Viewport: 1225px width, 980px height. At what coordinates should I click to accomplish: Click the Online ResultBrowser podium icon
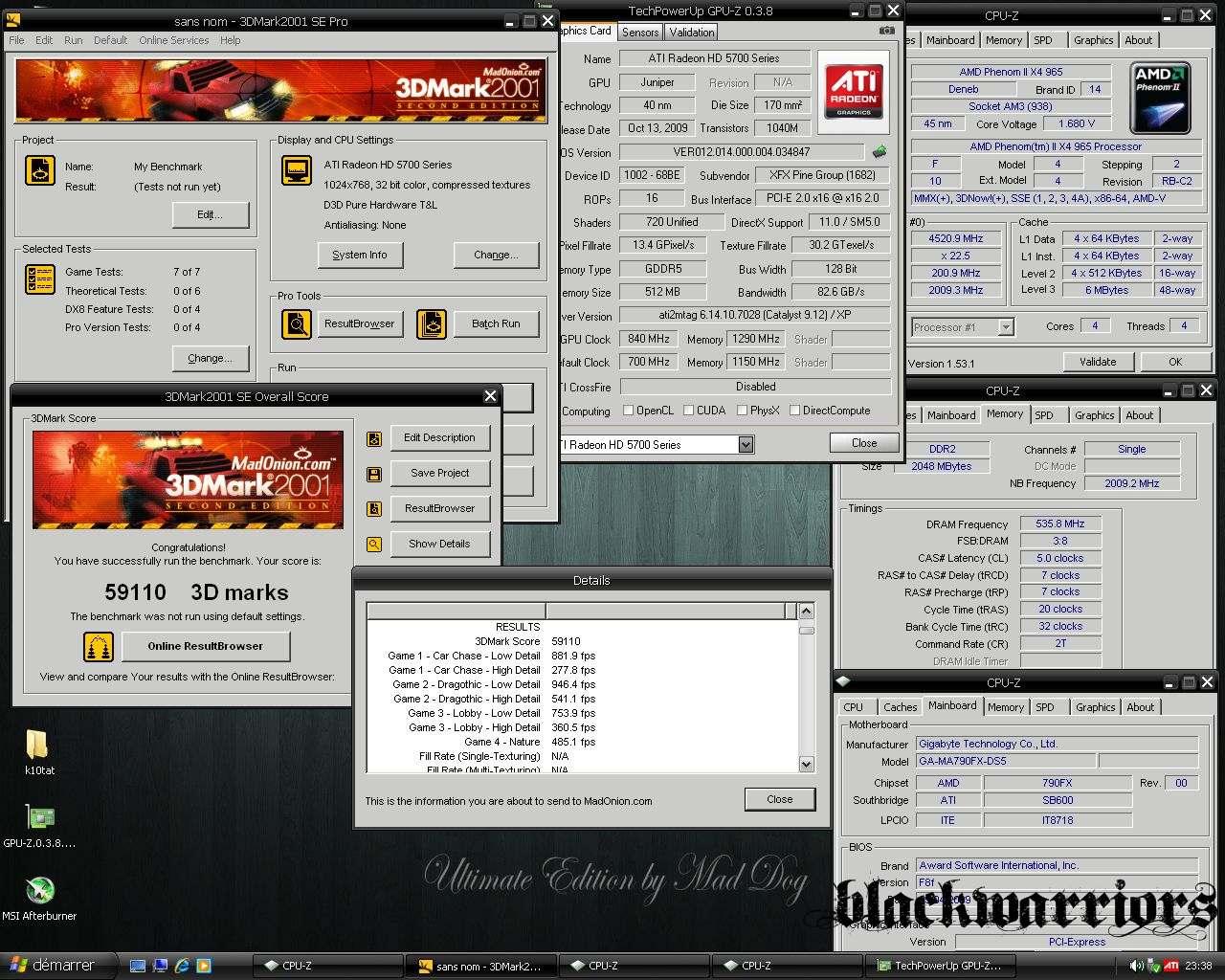point(99,647)
